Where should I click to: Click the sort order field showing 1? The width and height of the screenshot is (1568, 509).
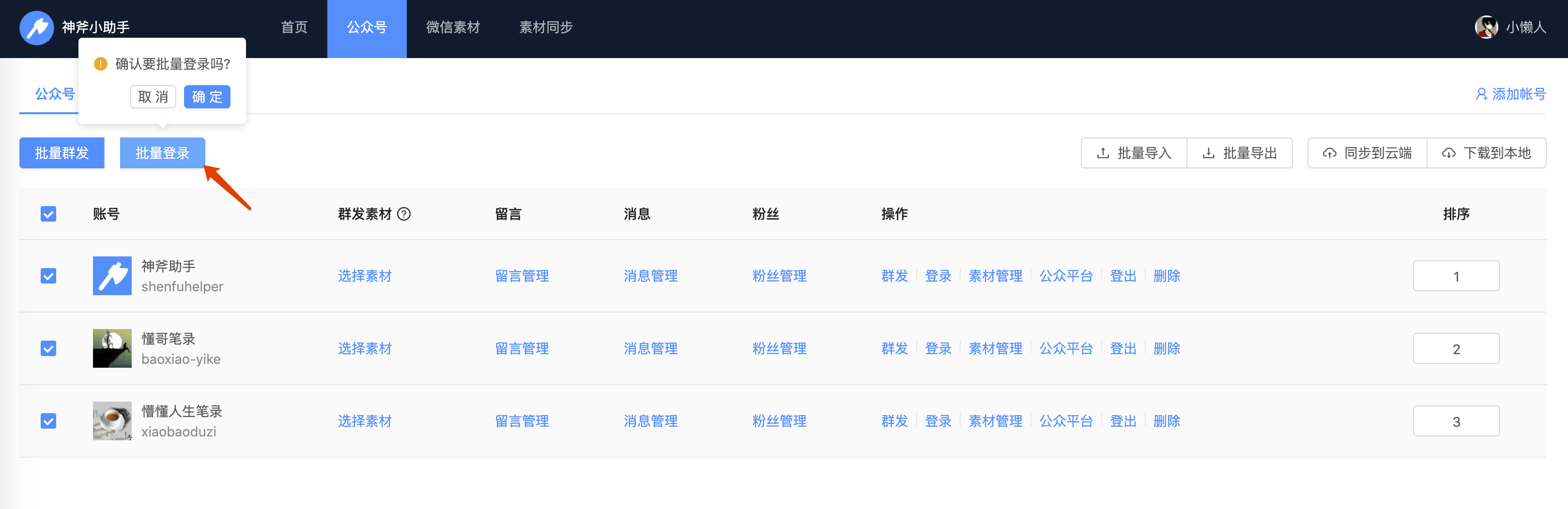(1456, 276)
